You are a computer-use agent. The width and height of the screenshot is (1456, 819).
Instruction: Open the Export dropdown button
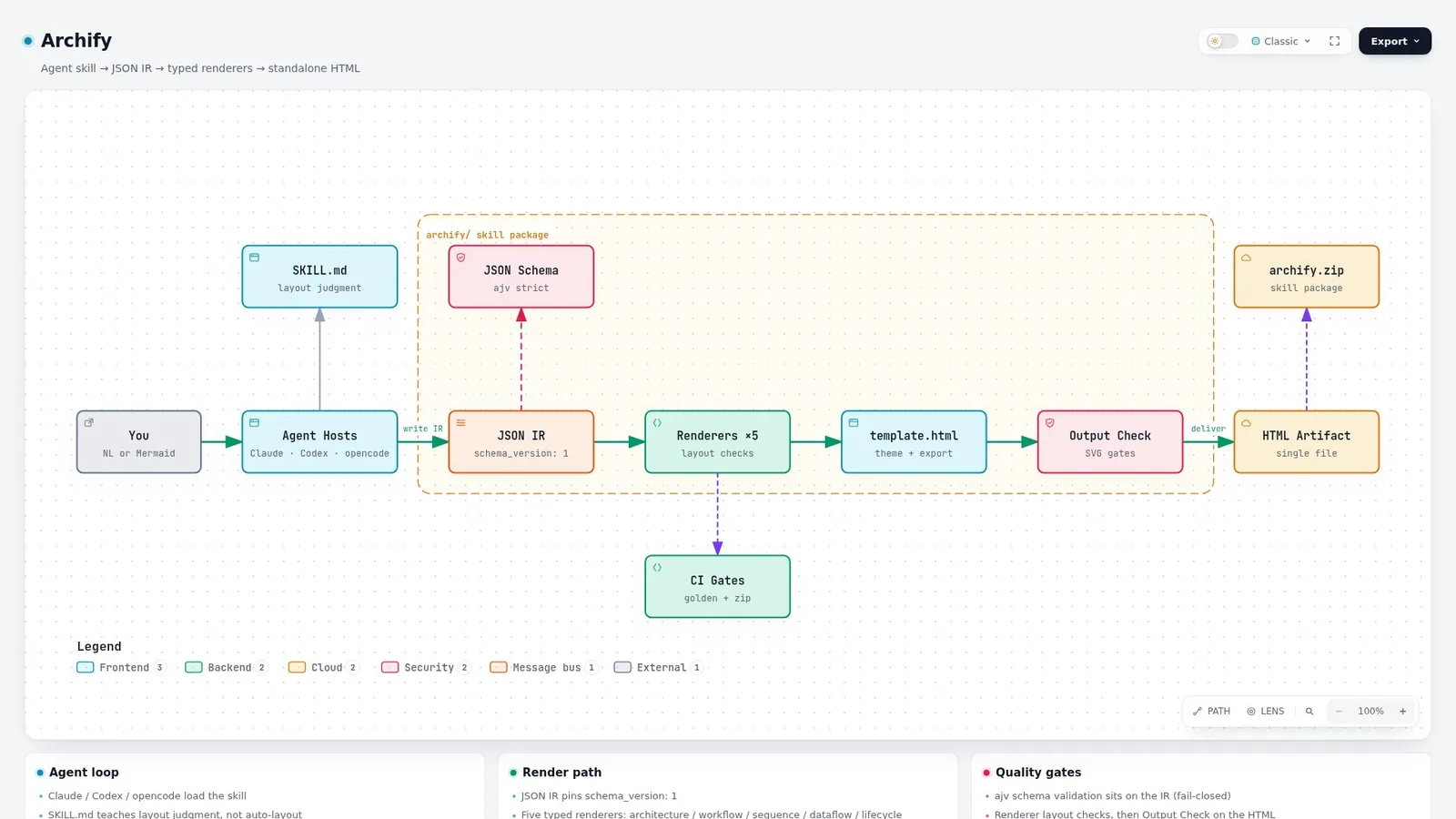(1395, 41)
